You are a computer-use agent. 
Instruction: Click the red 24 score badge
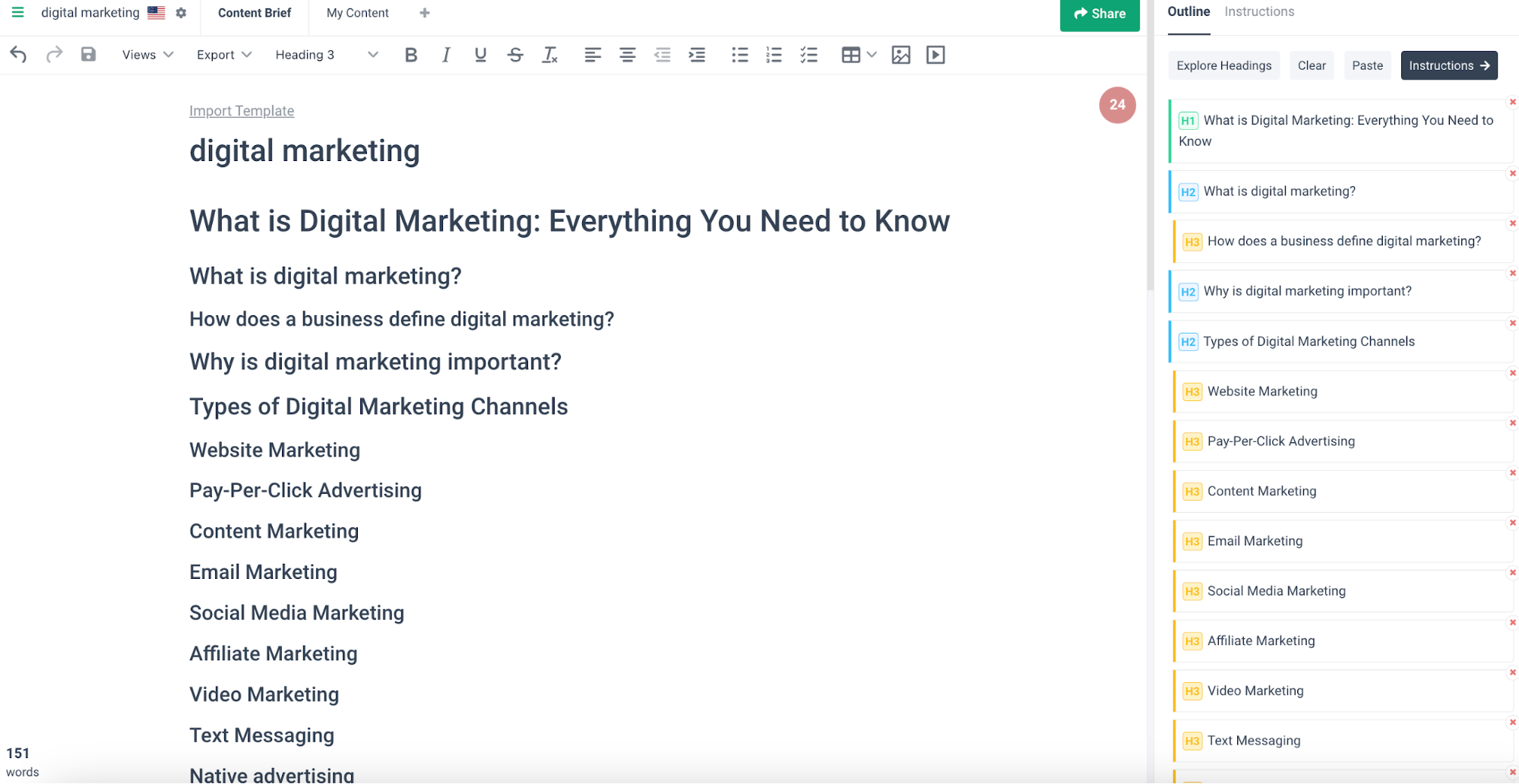[x=1117, y=105]
